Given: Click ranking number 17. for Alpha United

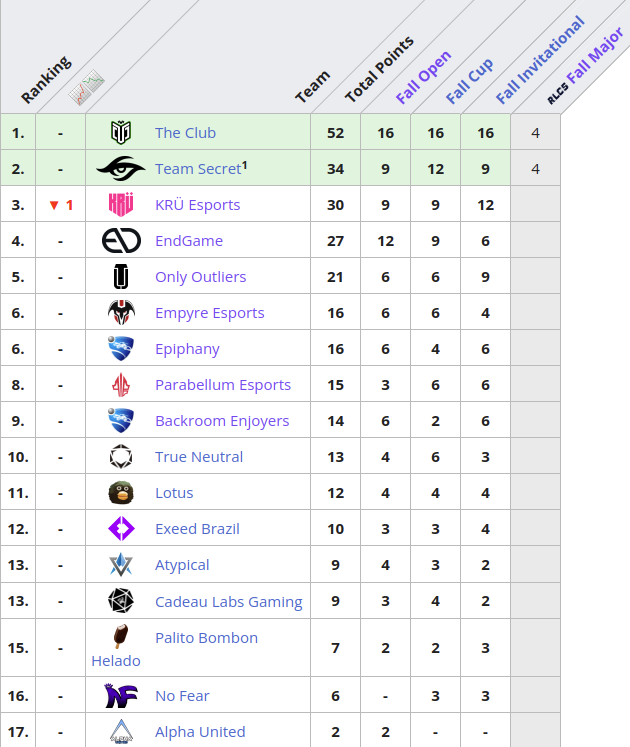Looking at the screenshot, I should (18, 732).
